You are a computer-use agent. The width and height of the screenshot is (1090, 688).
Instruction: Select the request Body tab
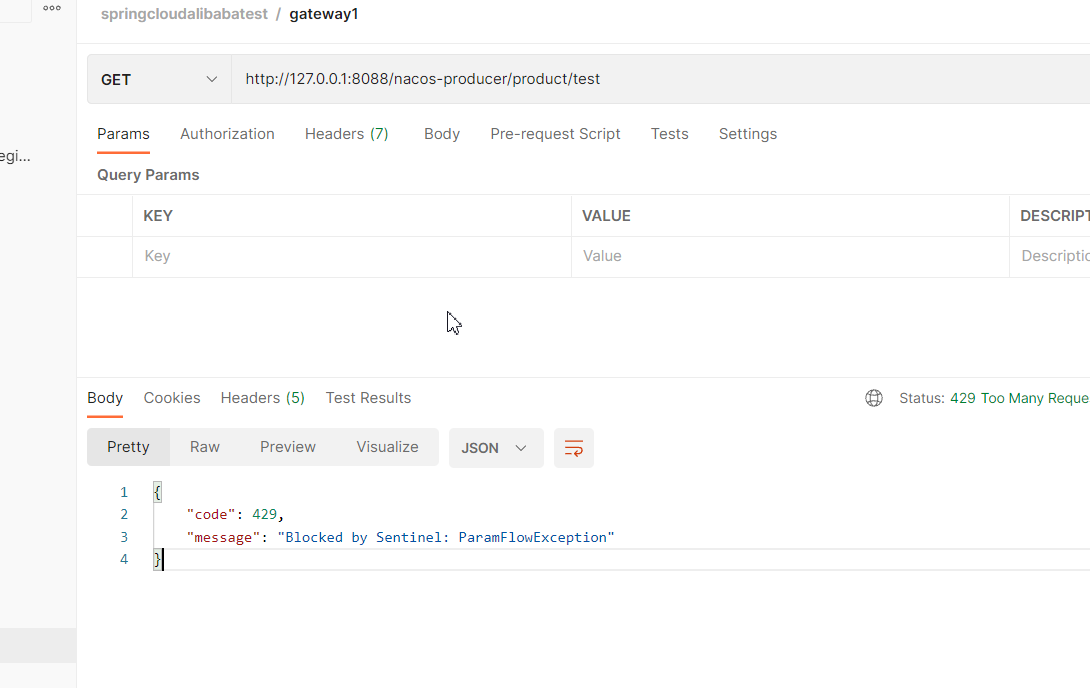click(x=442, y=134)
